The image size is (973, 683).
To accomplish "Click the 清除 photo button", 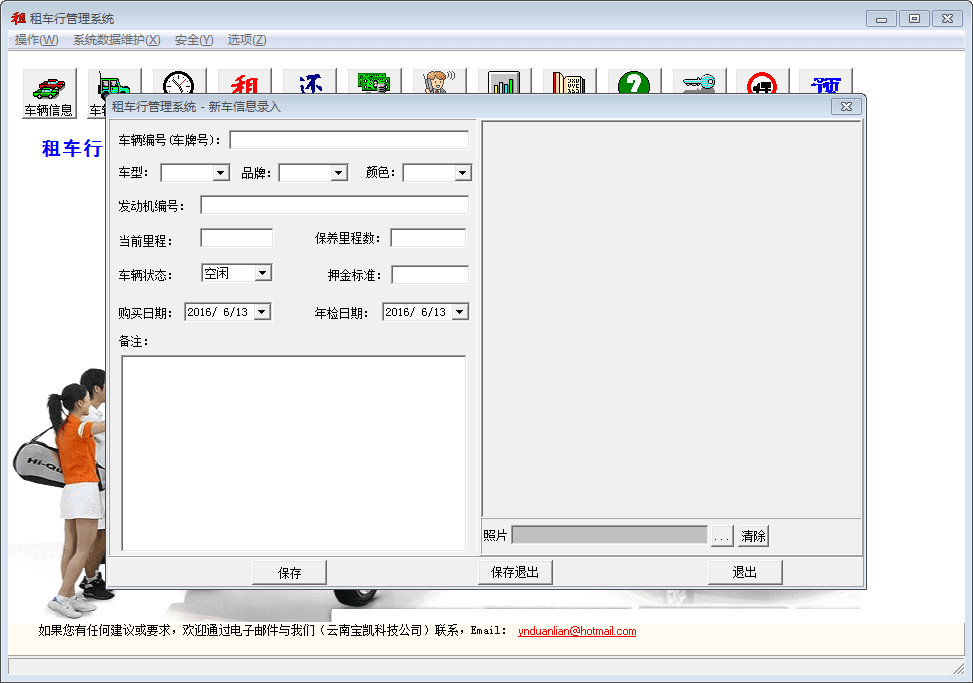I will coord(753,536).
